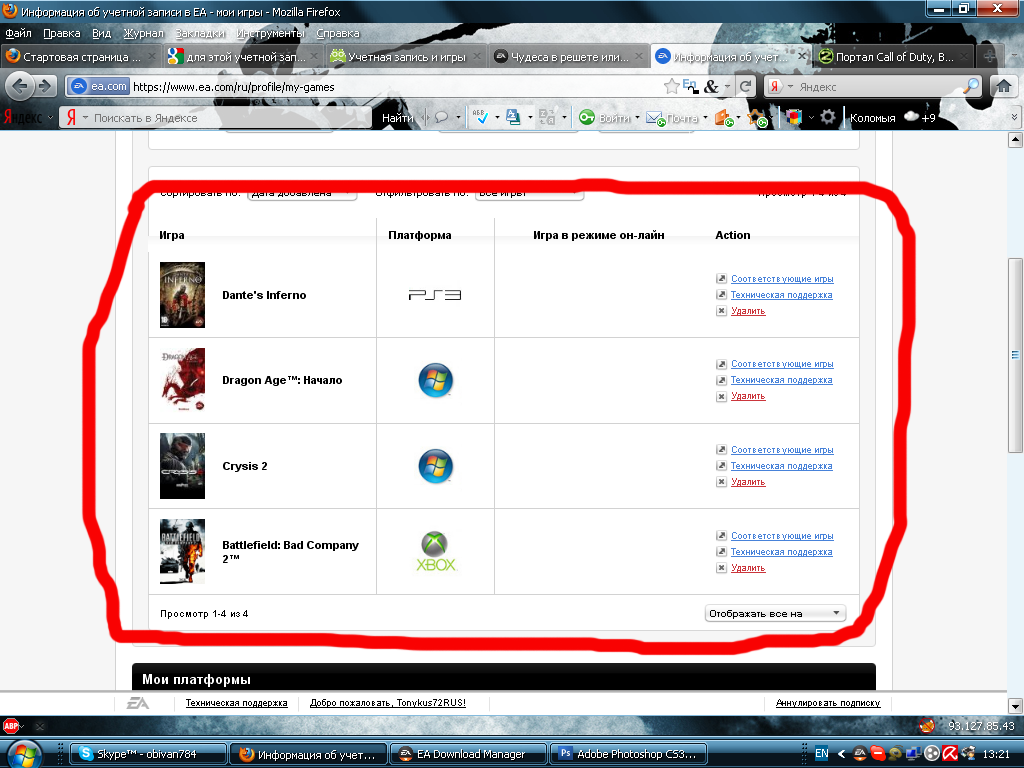This screenshot has width=1024, height=768.
Task: Show hidden system tray icons
Action: point(841,754)
